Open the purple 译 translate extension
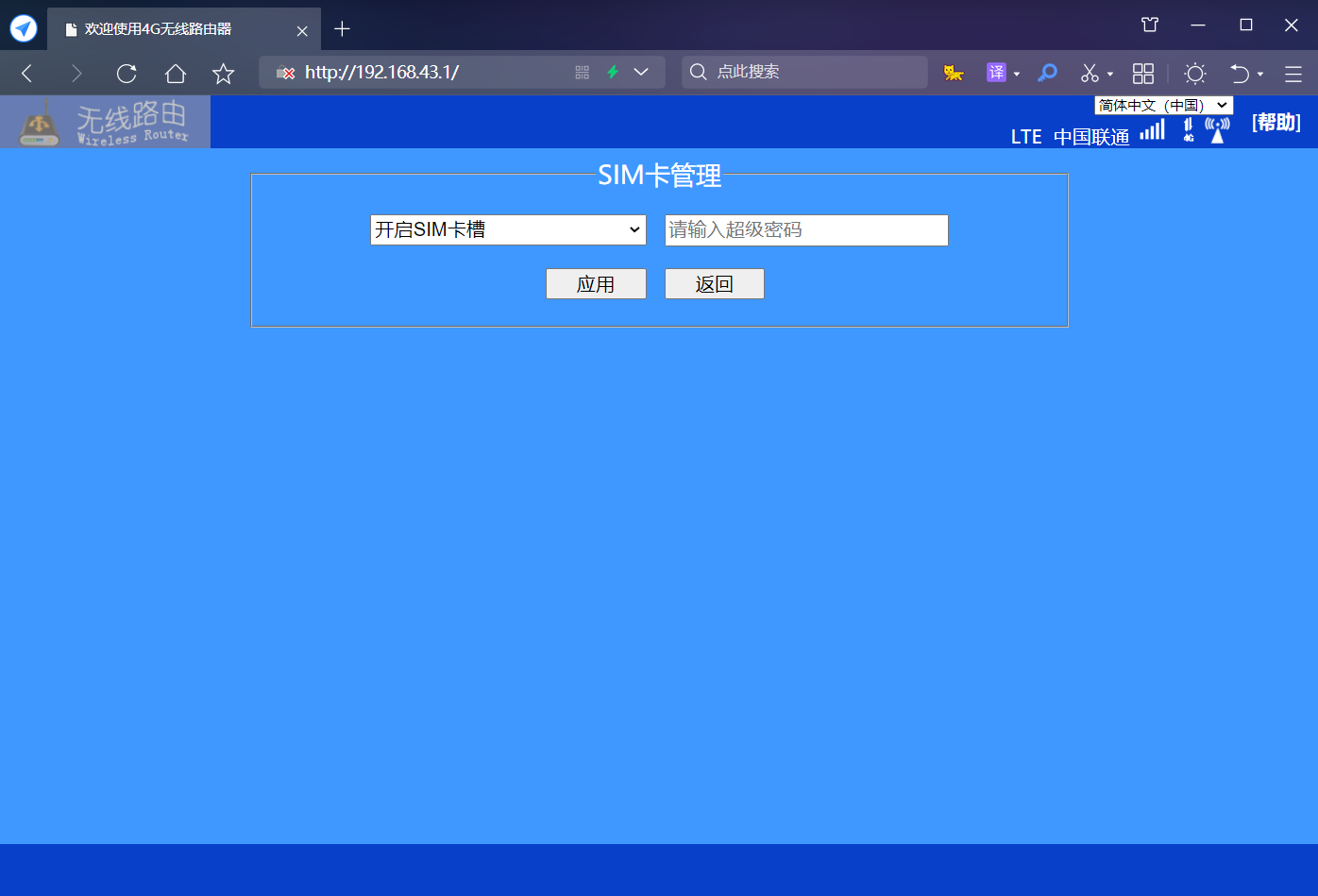 click(996, 73)
